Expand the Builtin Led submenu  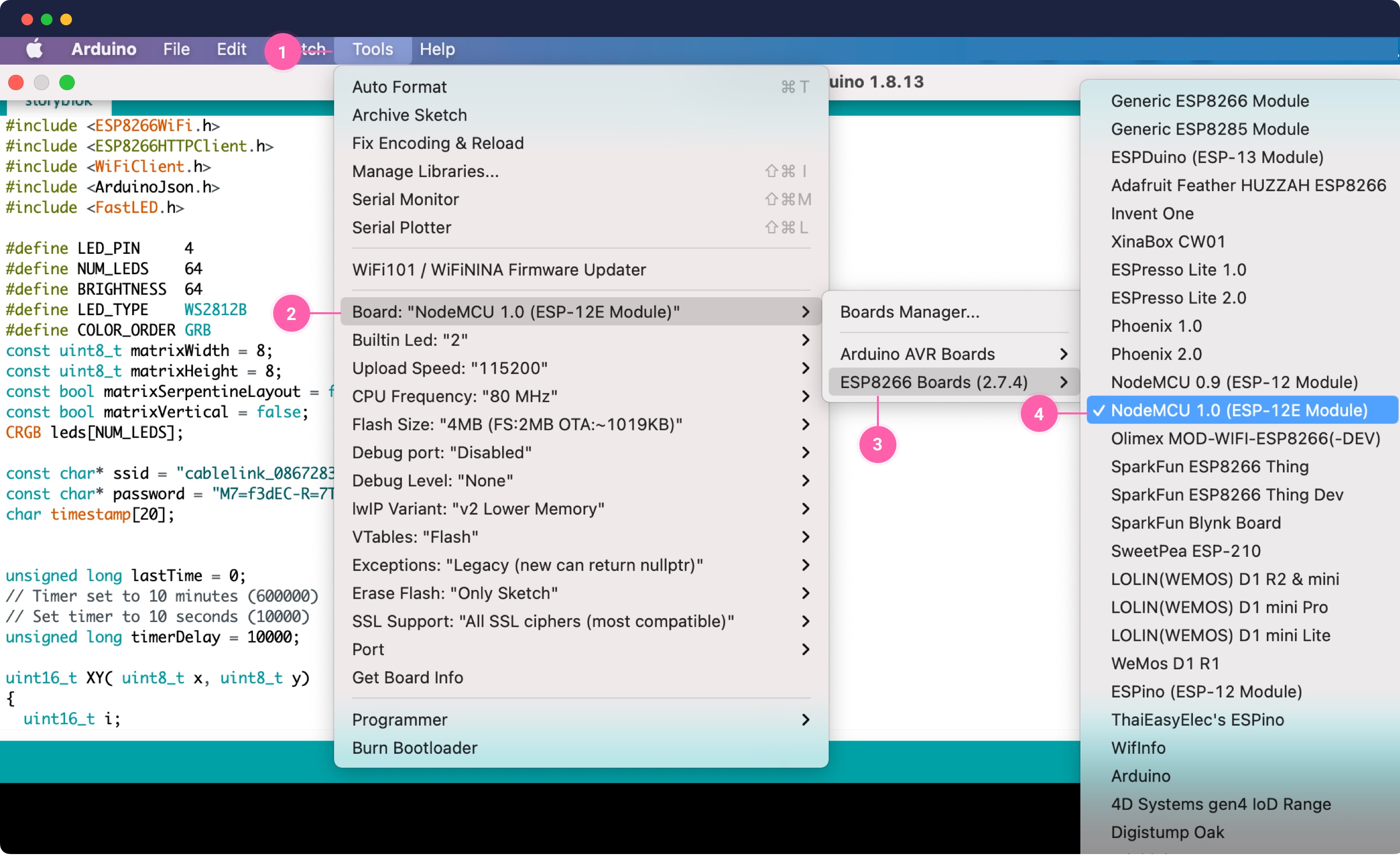click(x=581, y=340)
